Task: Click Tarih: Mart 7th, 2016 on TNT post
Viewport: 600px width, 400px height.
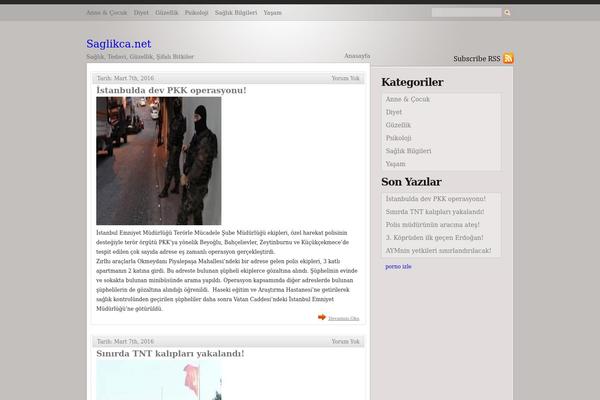Action: [125, 341]
